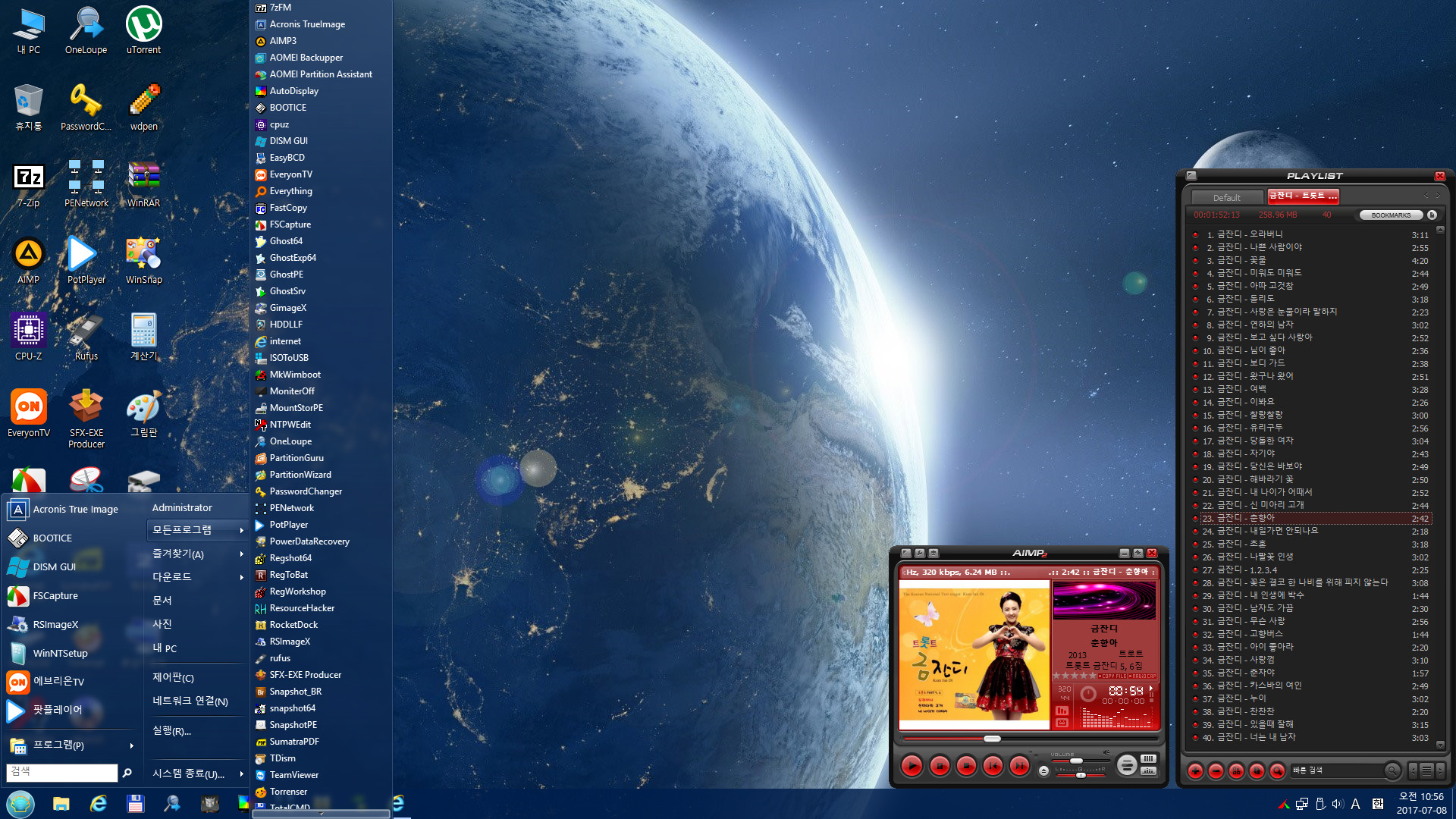
Task: Mute sound using the AIMP2 speaker icon
Action: (x=1106, y=752)
